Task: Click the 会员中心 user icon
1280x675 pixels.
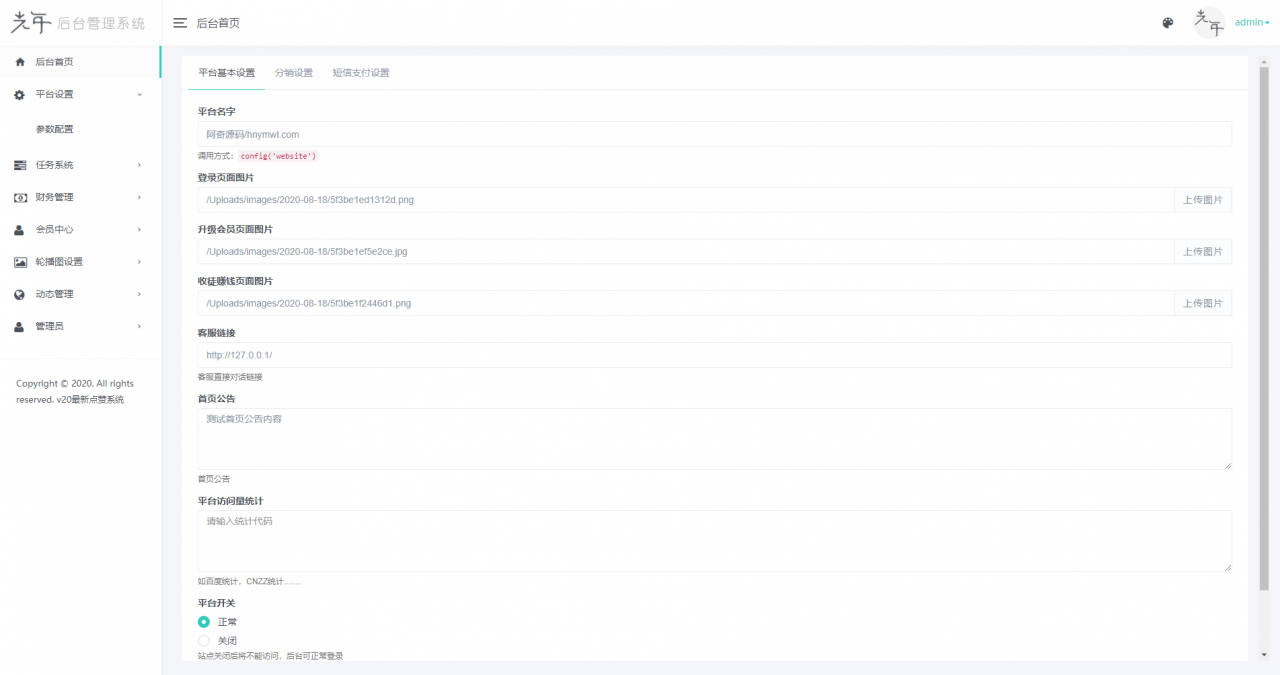Action: 20,229
